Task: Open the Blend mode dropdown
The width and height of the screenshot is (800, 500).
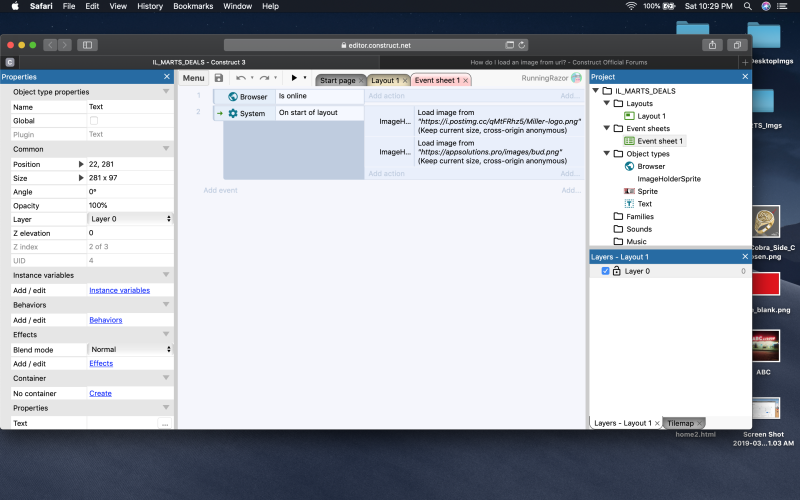Action: 130,349
